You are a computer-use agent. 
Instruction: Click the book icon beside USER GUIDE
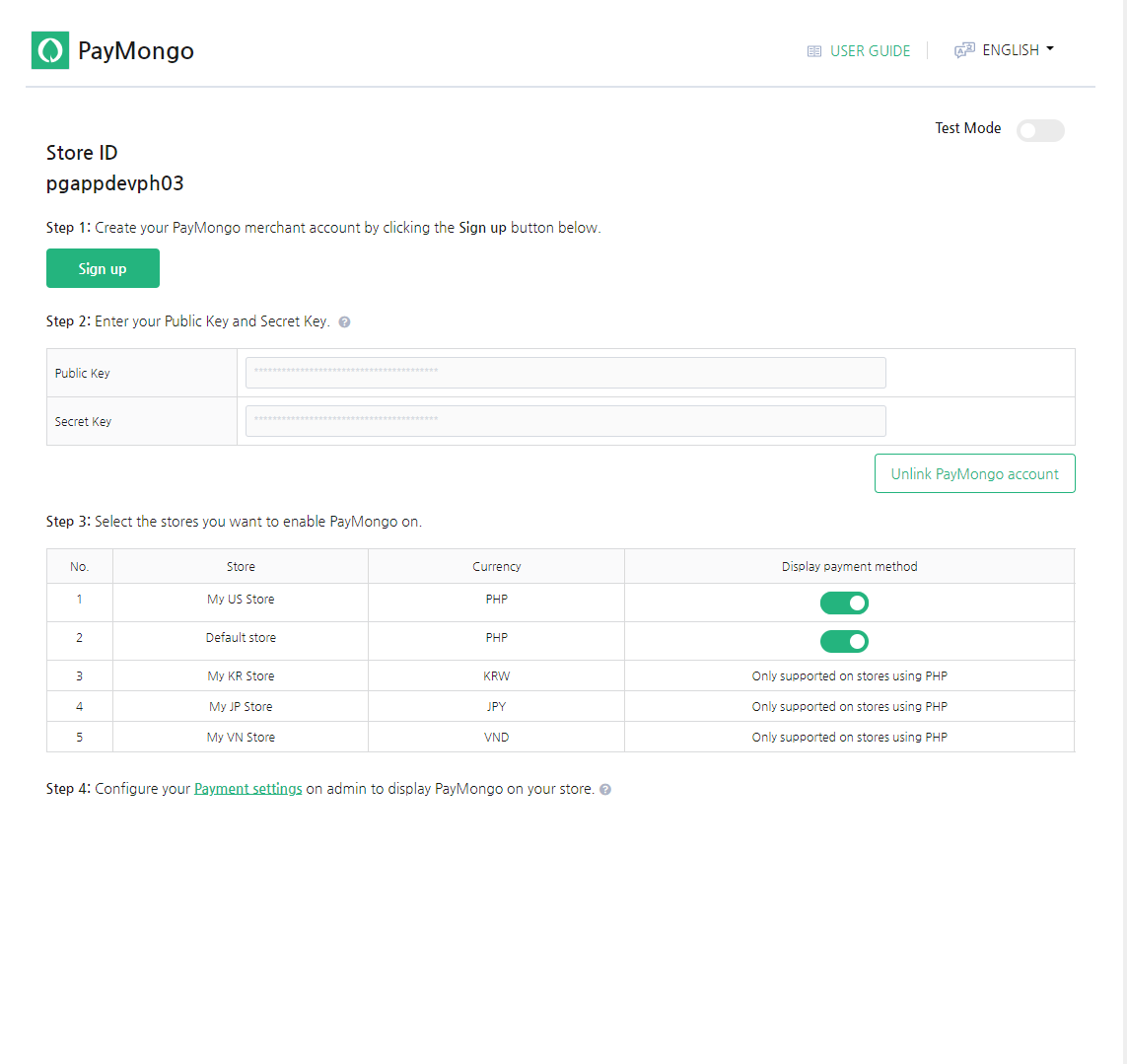pyautogui.click(x=814, y=51)
